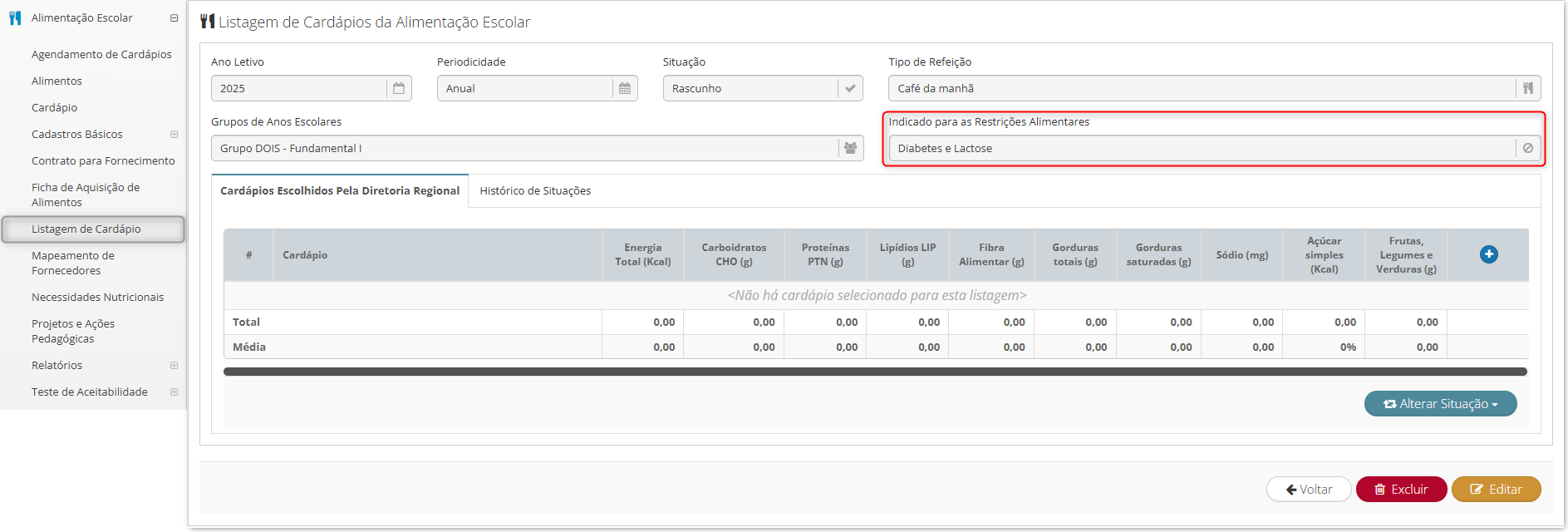Open Mapeamento de Fornecedores menu item
This screenshot has height=532, width=1568.
click(73, 263)
